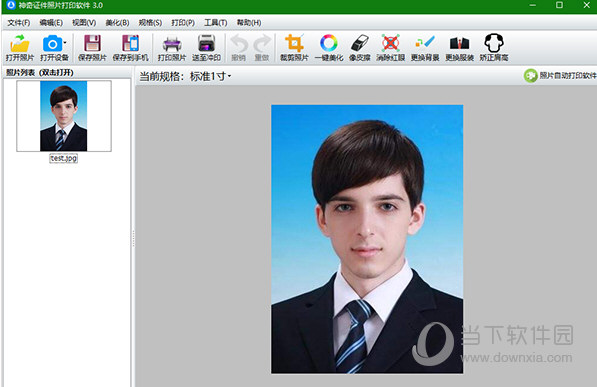Click the 打开设备 camera icon
Viewport: 597px width, 387px height.
pos(53,43)
